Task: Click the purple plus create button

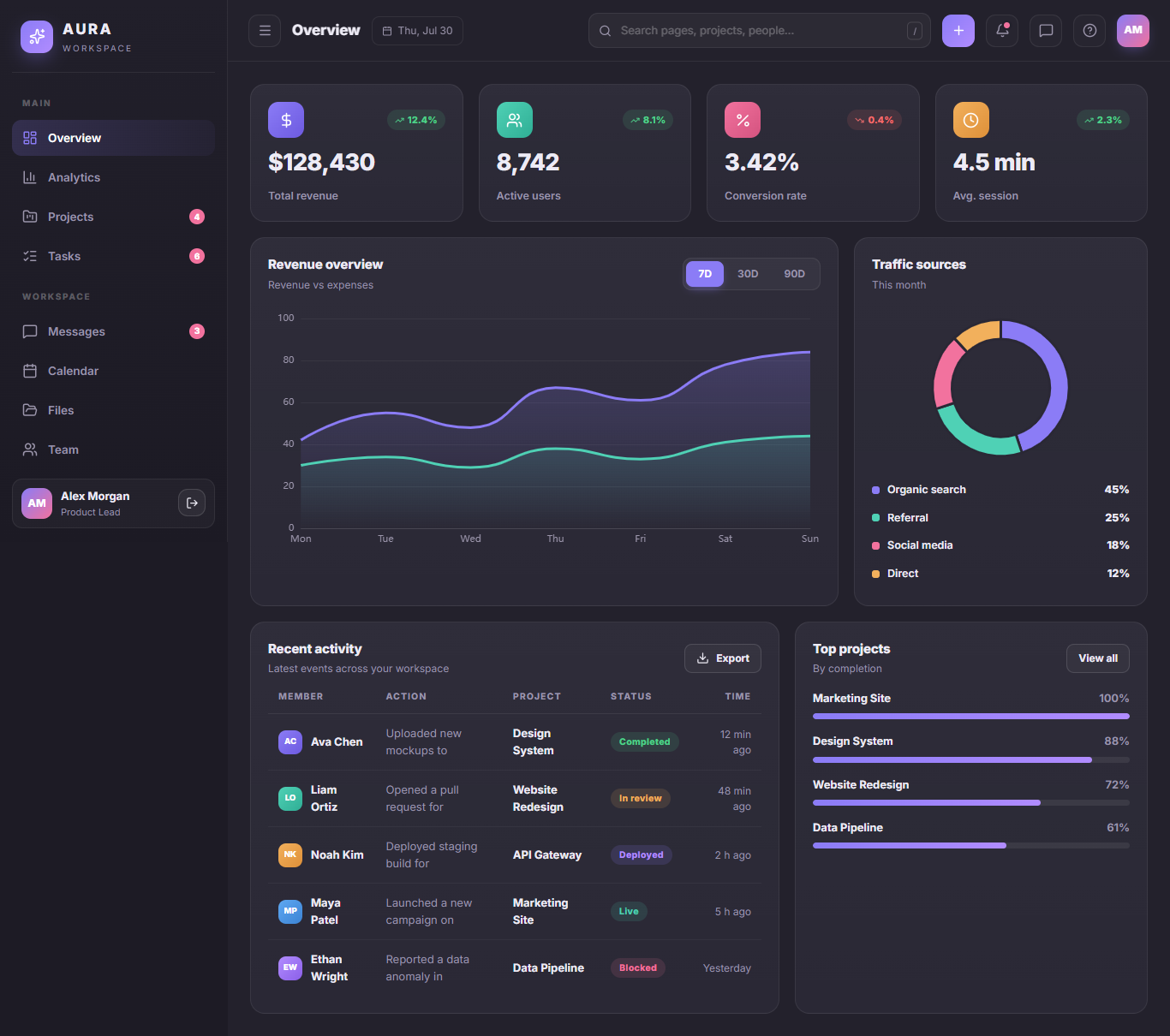Action: [x=958, y=31]
